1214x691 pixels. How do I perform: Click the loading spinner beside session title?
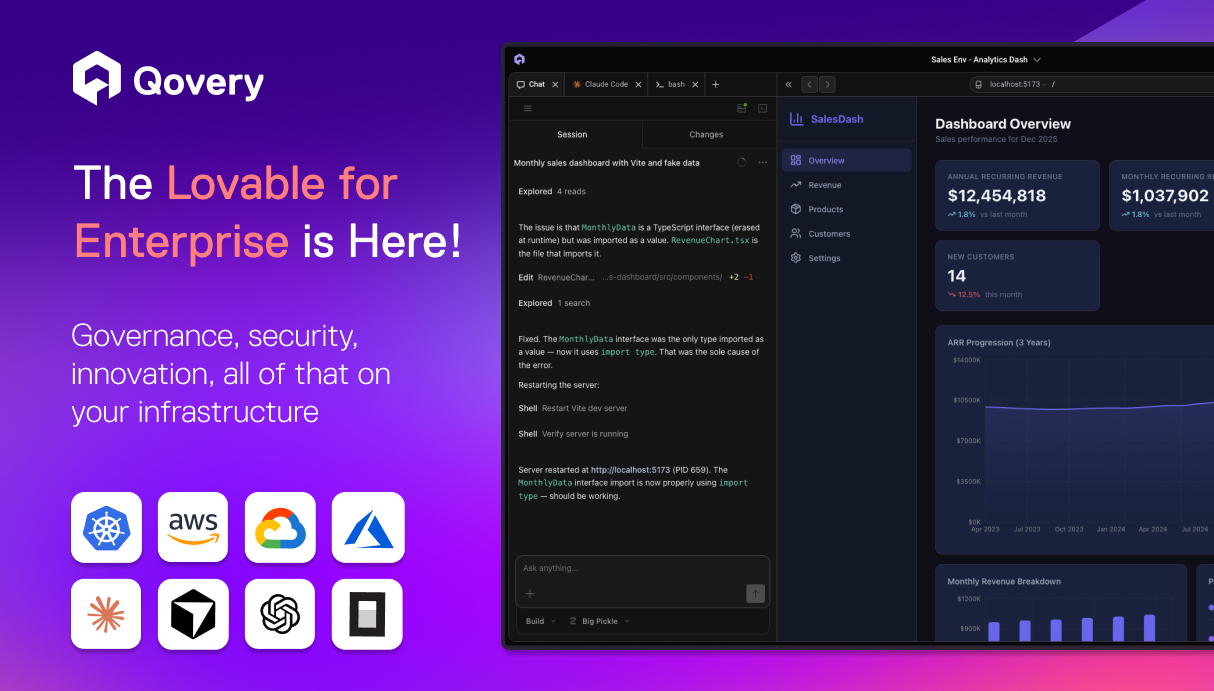pos(741,162)
